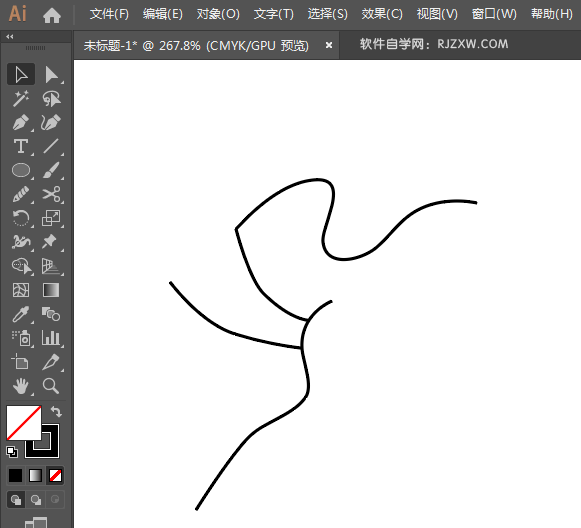Select the Rotate tool
This screenshot has width=581, height=528.
(21, 218)
